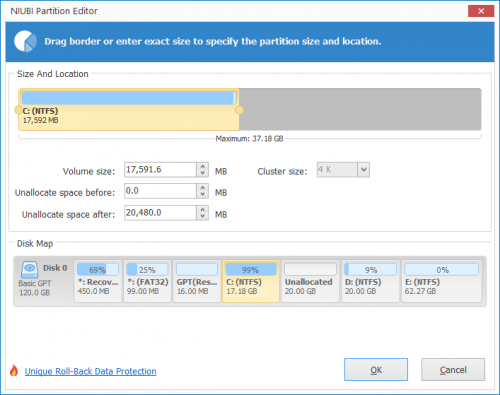Decrease Unallocate space after value

click(x=202, y=216)
